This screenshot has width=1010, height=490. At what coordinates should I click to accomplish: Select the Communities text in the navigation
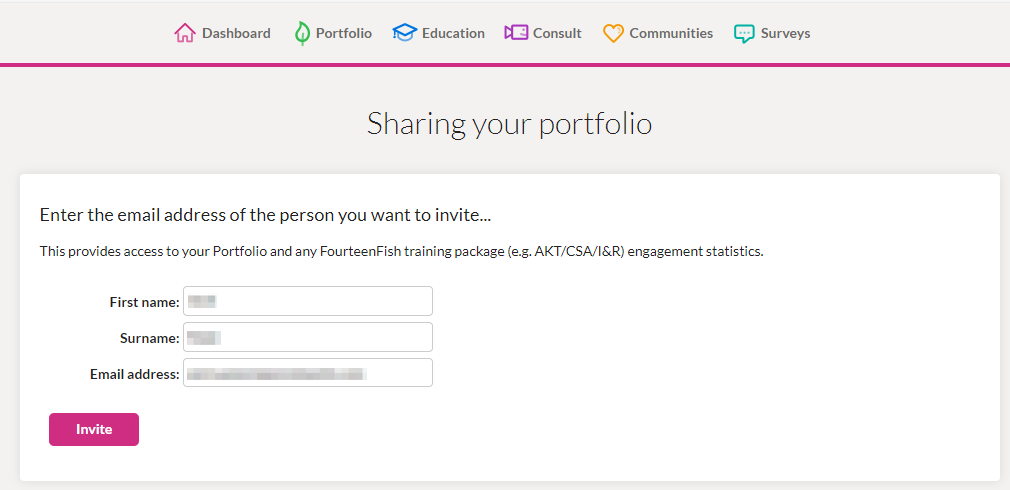click(x=671, y=33)
